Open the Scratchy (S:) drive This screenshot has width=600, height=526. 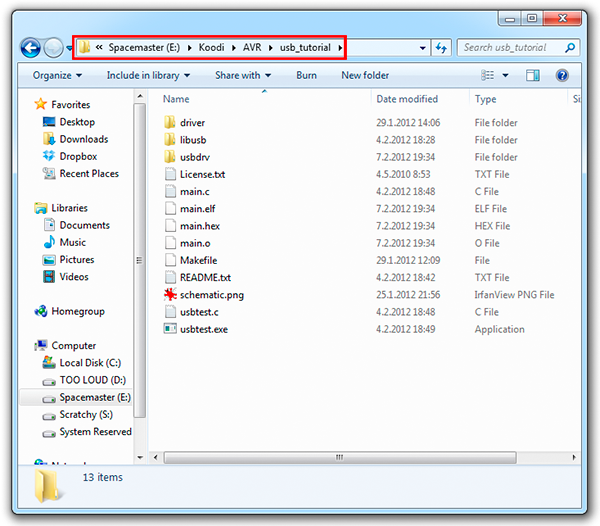(x=86, y=415)
